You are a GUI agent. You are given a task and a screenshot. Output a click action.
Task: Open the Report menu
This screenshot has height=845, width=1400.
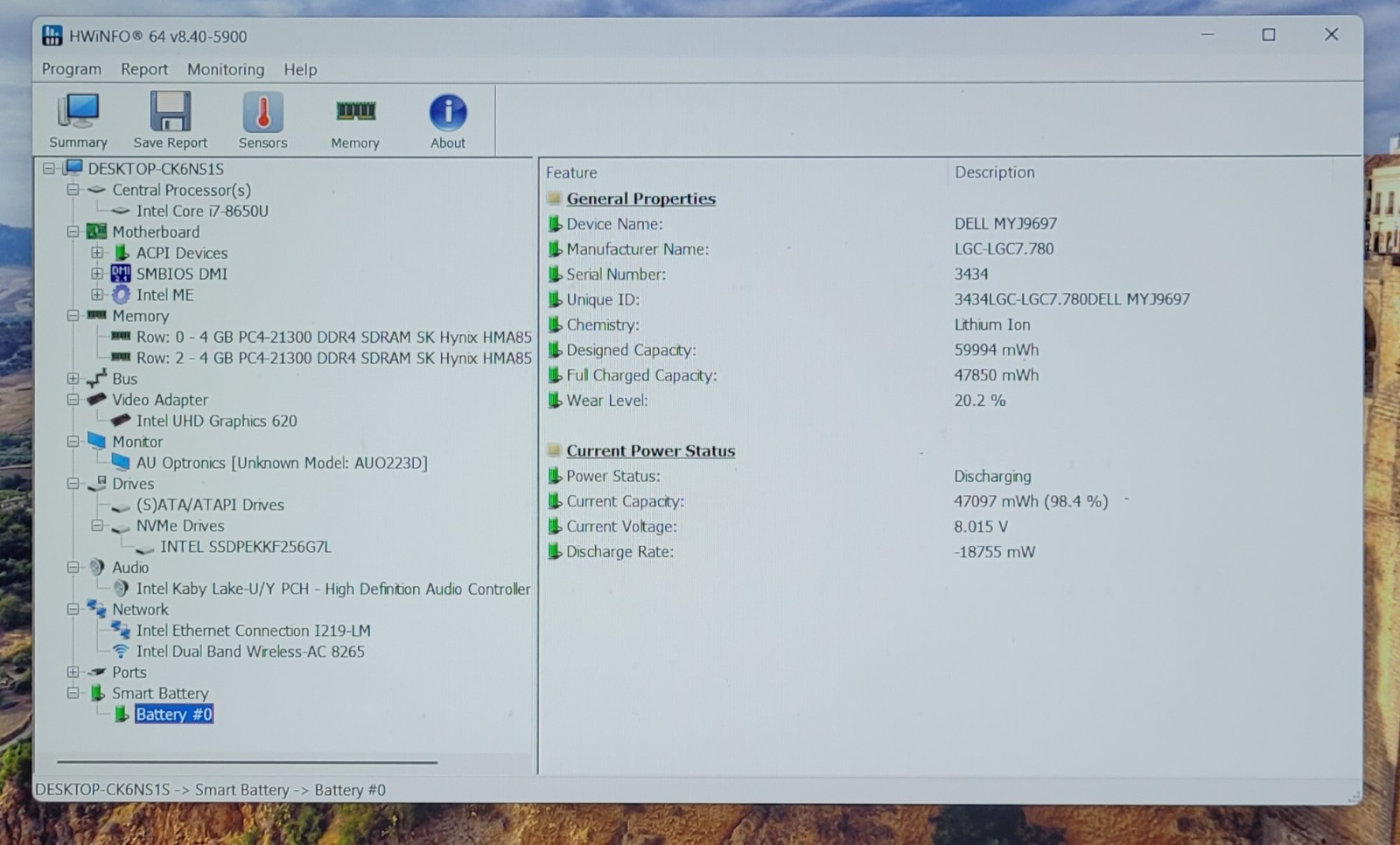(x=144, y=69)
